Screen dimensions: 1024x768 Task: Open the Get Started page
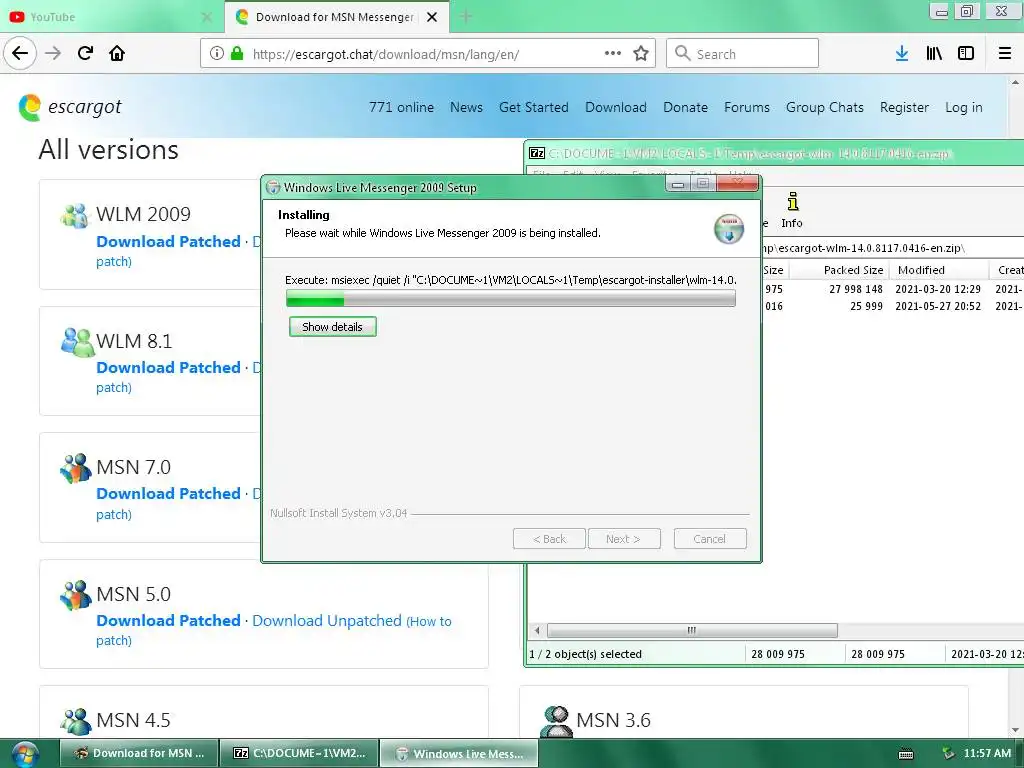click(534, 107)
